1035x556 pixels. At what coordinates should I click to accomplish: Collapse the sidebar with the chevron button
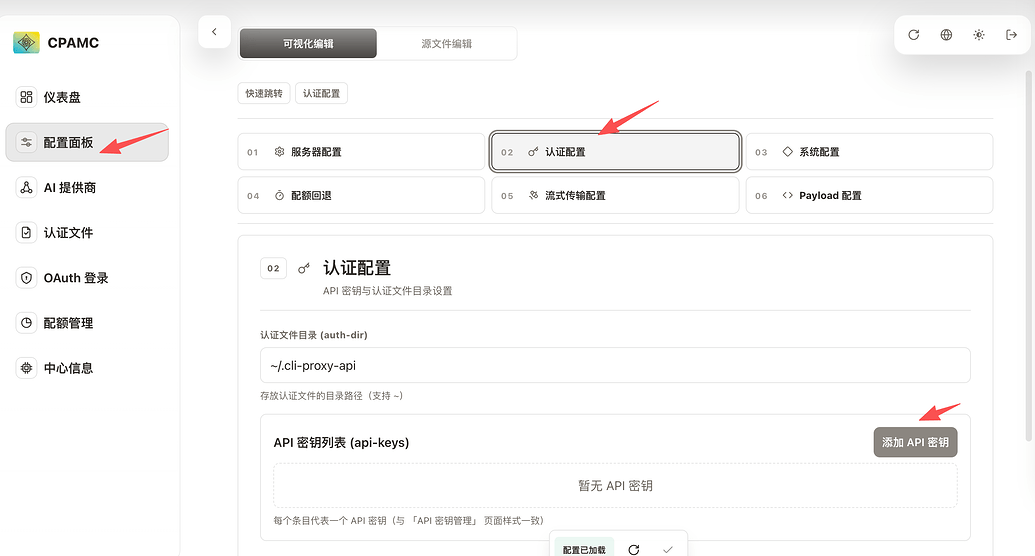(x=215, y=32)
